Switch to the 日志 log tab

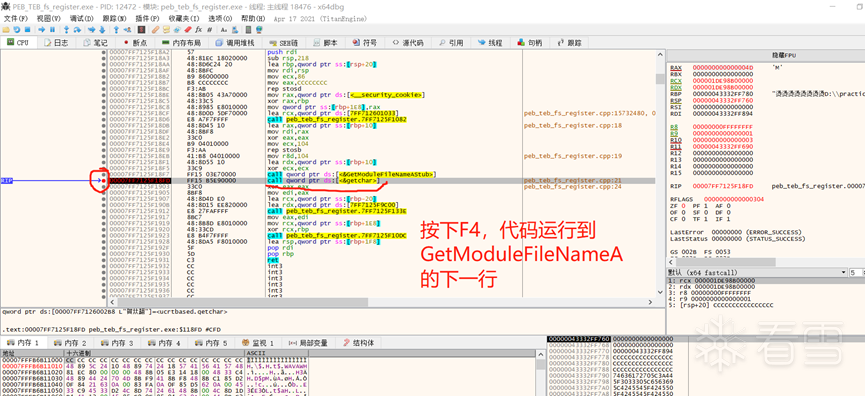click(x=56, y=42)
